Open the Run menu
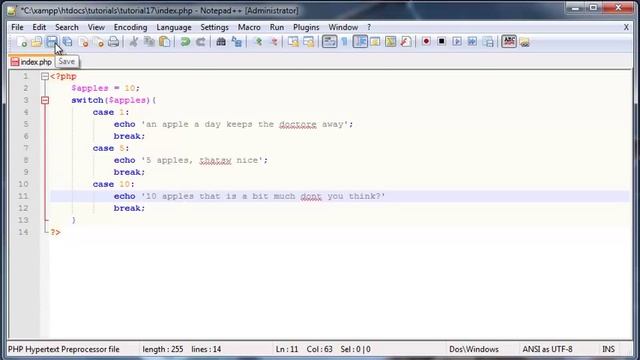The image size is (640, 360). click(277, 27)
